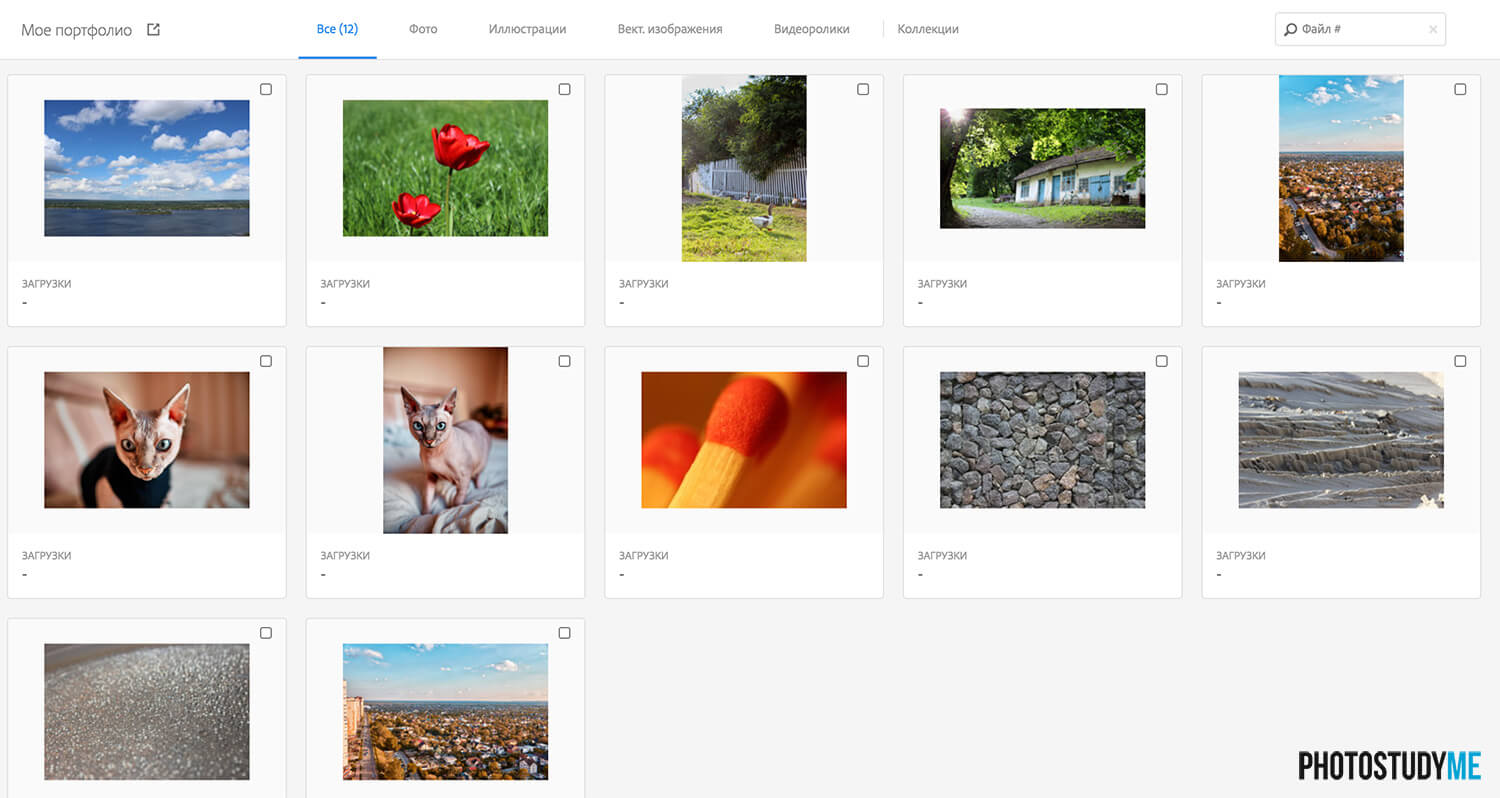Open the goose by white fence thumbnail
1500x798 pixels.
(744, 168)
